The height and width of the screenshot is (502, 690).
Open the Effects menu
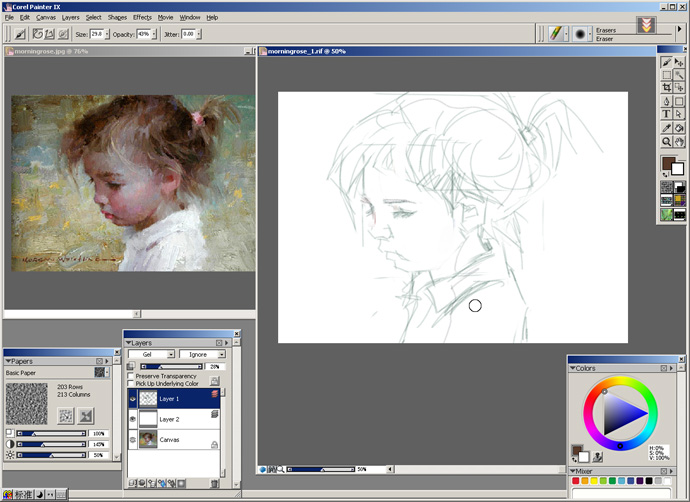[x=142, y=18]
